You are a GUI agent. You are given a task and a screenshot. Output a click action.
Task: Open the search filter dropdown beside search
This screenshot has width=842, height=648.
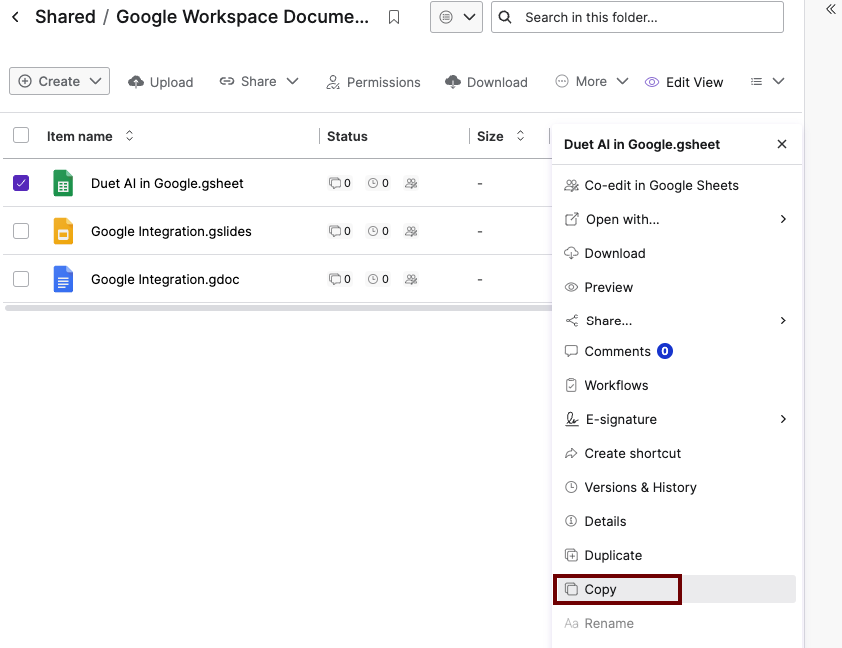click(456, 17)
